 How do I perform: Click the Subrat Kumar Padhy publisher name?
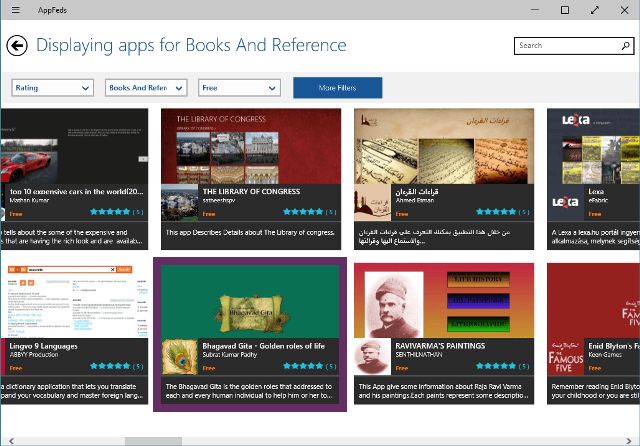[x=230, y=355]
